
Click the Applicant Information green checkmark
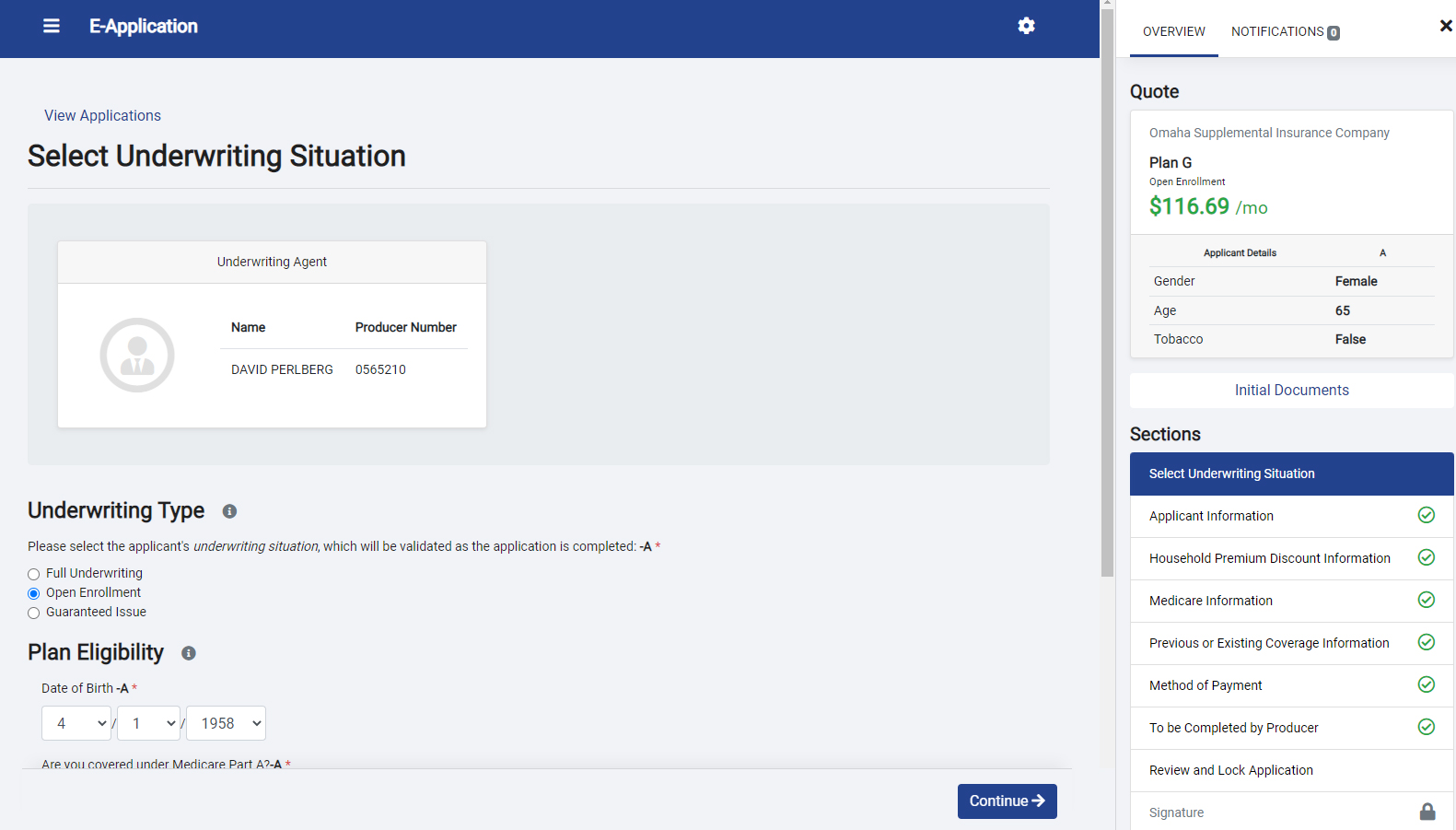coord(1426,515)
